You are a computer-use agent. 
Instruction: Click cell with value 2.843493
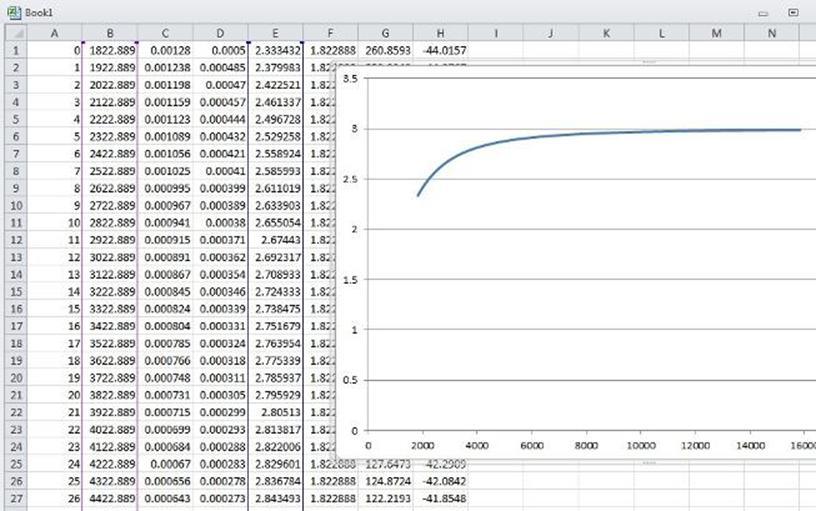point(275,497)
